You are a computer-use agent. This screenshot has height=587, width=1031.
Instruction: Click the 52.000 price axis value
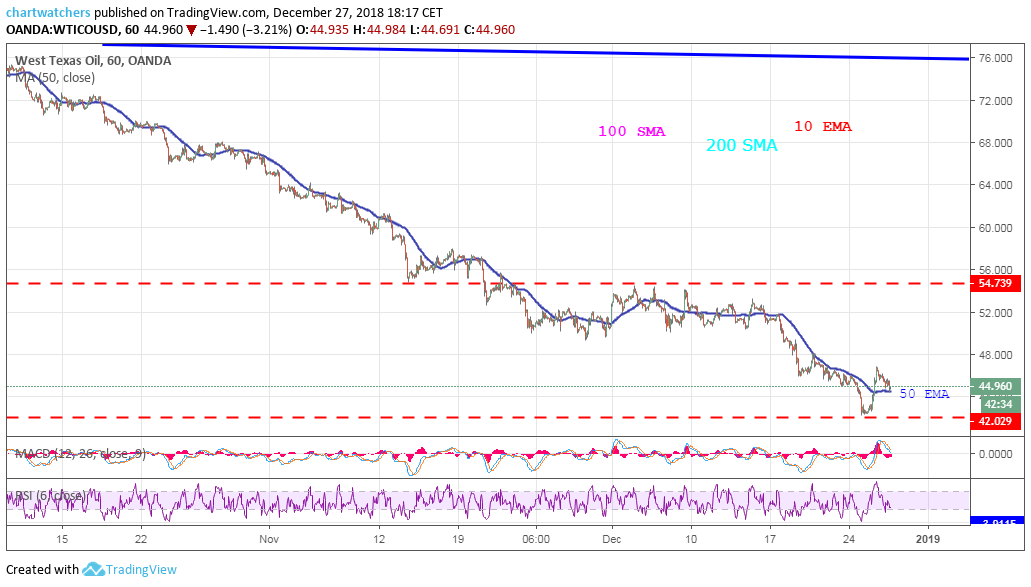[995, 313]
